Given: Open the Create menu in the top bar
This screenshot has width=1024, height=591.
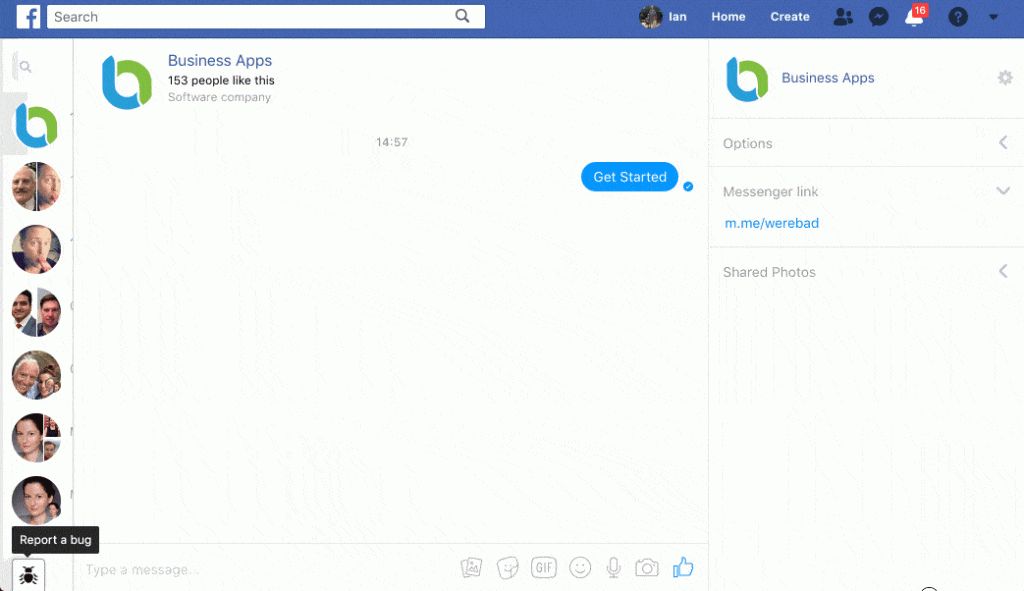Looking at the screenshot, I should 790,16.
